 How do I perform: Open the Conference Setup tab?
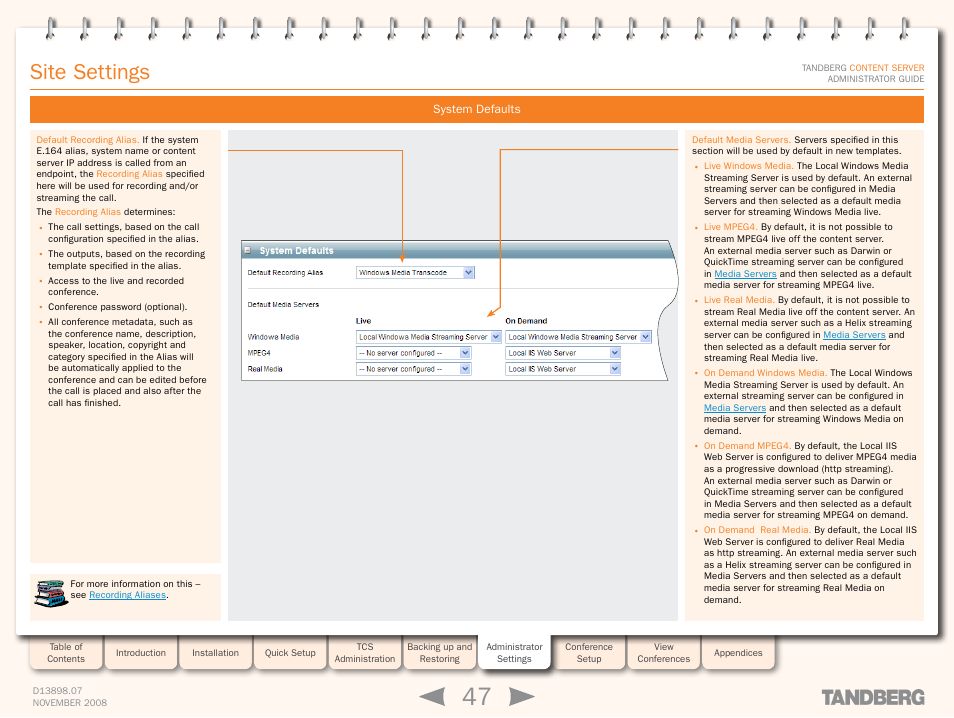pos(589,653)
